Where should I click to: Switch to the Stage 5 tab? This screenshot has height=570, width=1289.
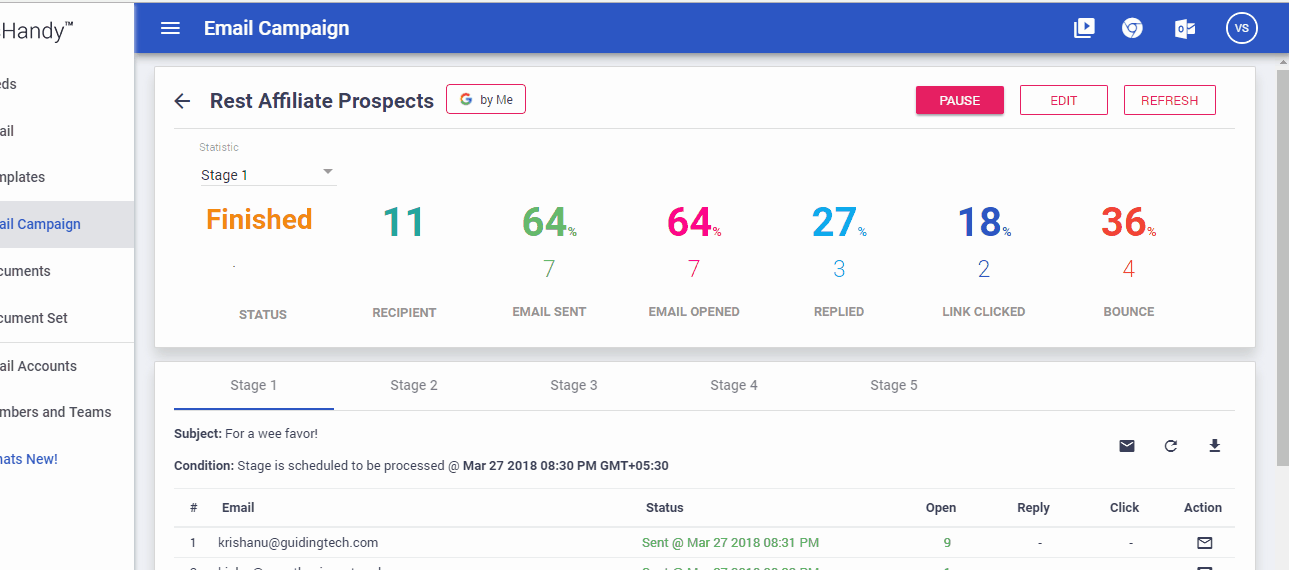coord(894,386)
